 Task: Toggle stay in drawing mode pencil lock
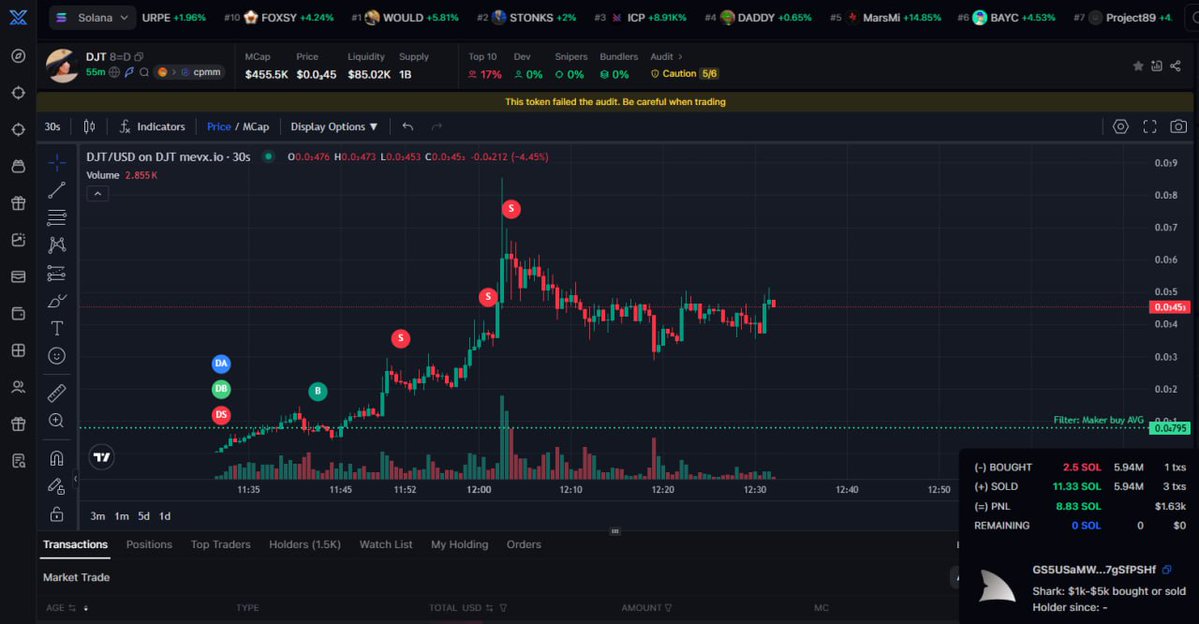pos(57,486)
